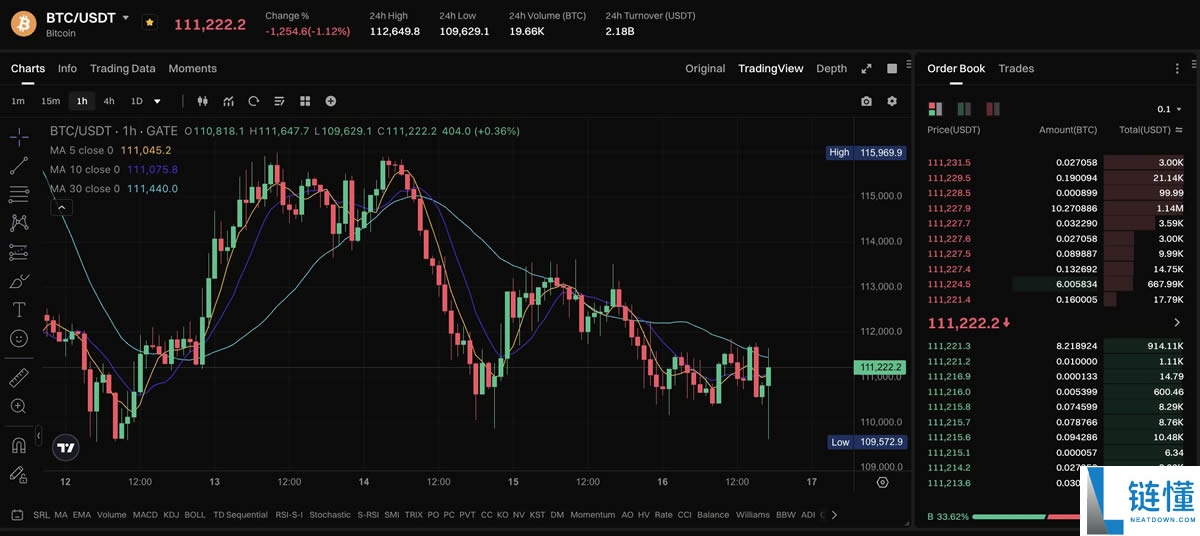Viewport: 1200px width, 536px height.
Task: Toggle lock all drawing tools
Action: click(18, 474)
